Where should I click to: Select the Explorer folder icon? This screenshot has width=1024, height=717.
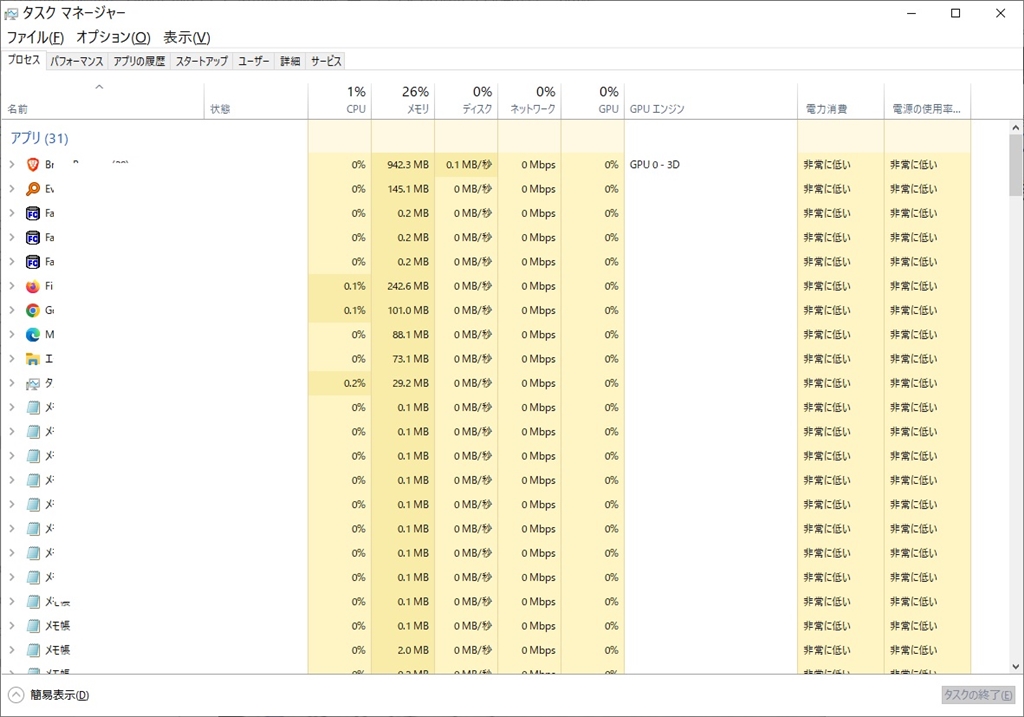pos(33,358)
